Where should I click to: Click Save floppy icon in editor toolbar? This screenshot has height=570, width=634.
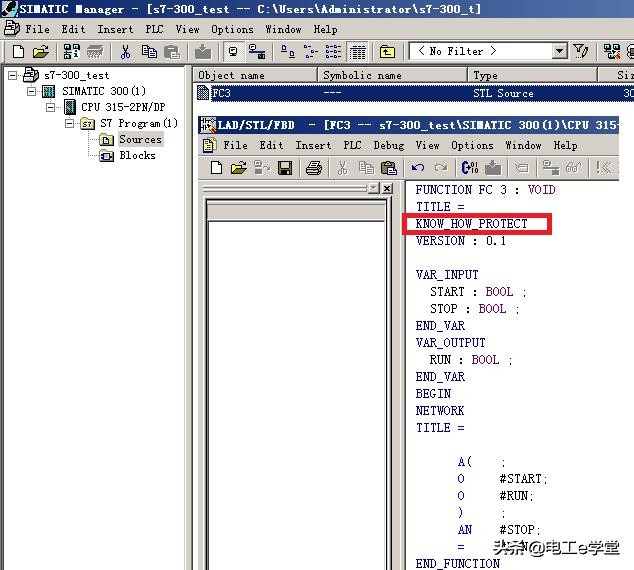[x=285, y=168]
